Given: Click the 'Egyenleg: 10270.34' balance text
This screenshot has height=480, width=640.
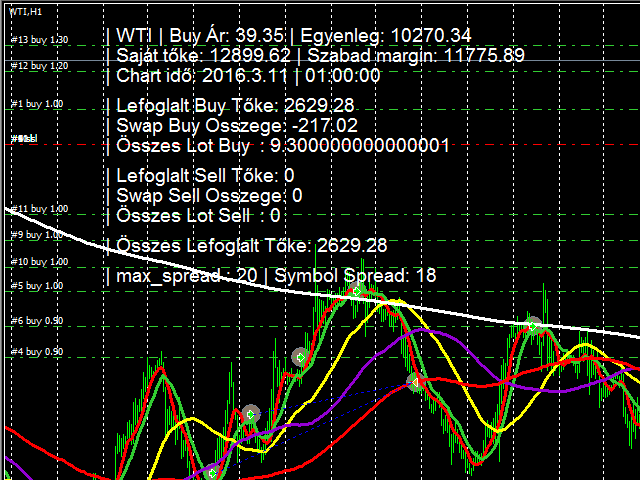Looking at the screenshot, I should tap(386, 36).
